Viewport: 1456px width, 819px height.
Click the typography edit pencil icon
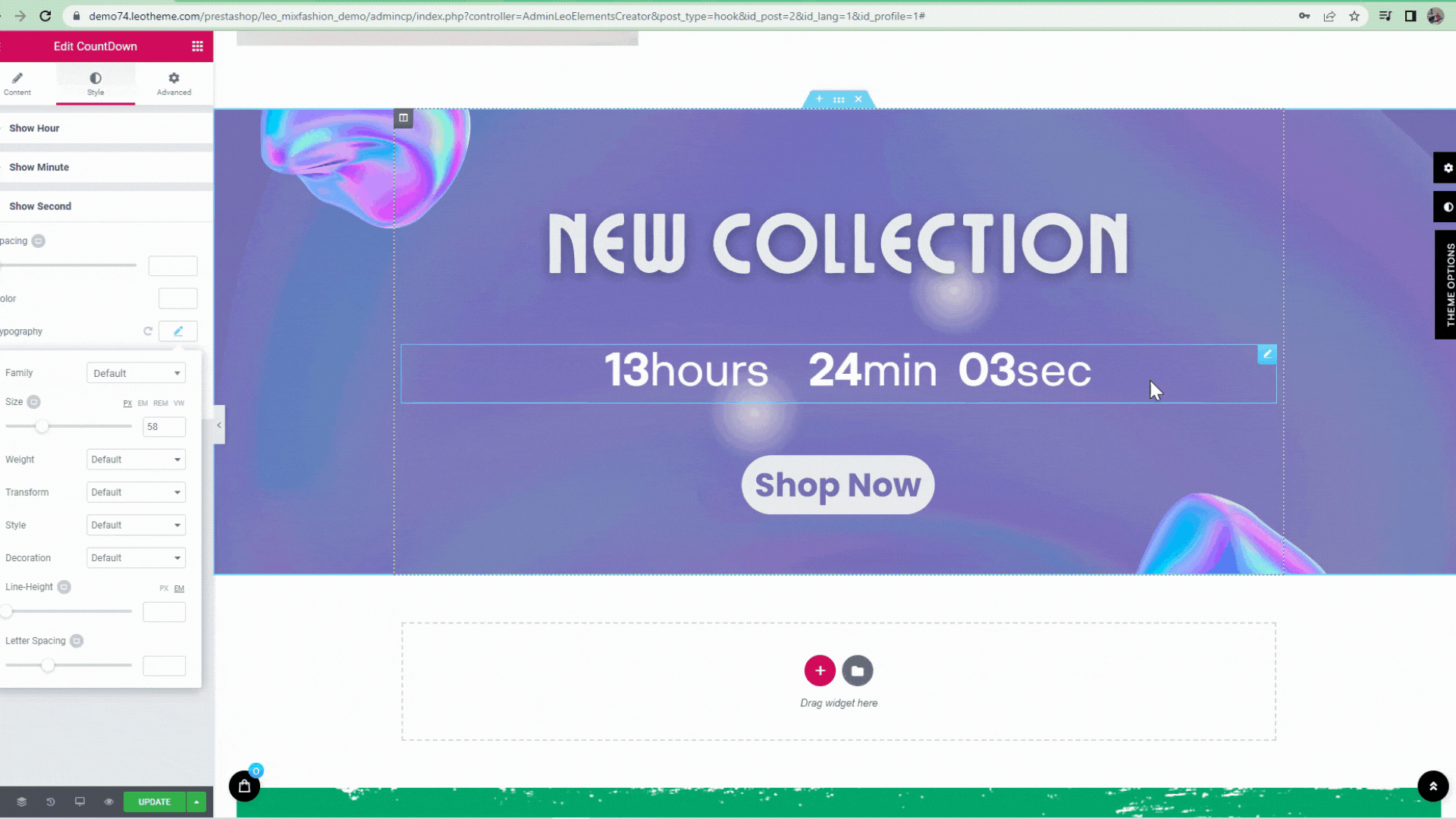coord(178,331)
